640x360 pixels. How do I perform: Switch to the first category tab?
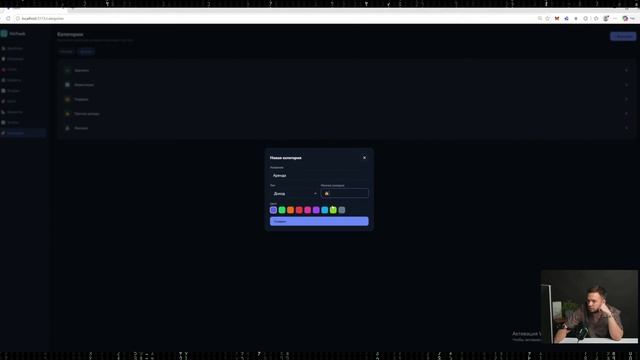point(66,51)
